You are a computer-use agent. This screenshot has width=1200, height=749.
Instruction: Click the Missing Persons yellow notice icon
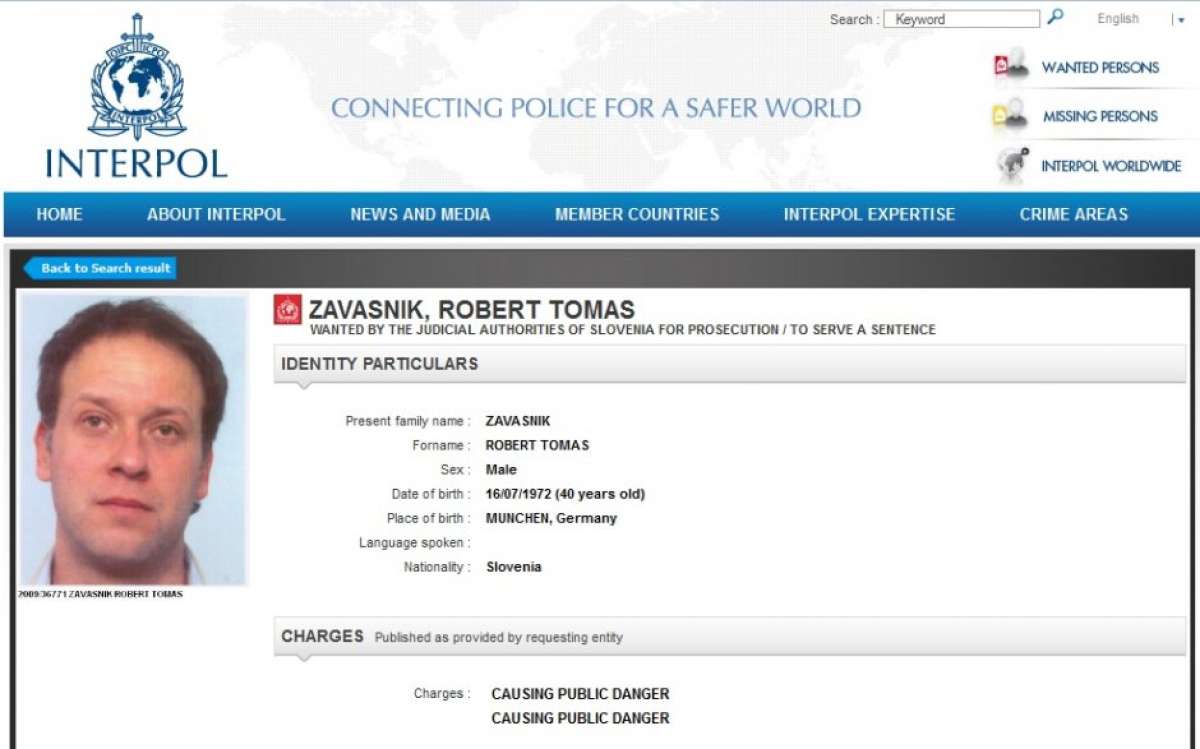click(1011, 115)
